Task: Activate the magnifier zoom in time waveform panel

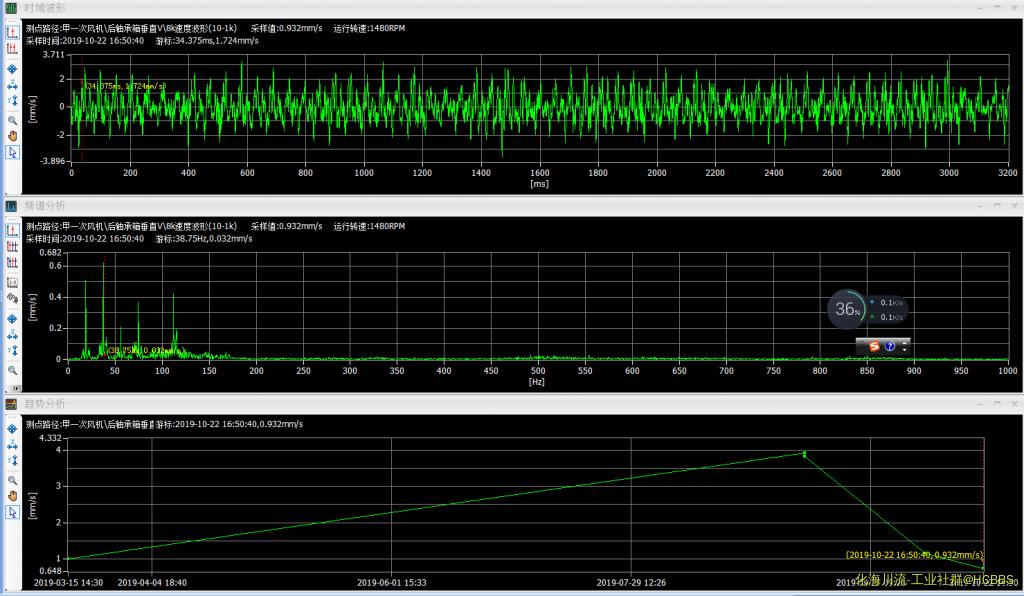Action: tap(12, 119)
